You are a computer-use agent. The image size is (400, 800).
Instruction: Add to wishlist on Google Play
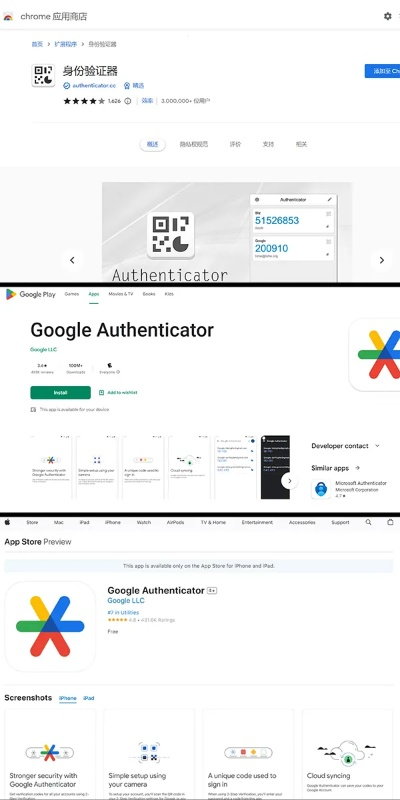click(118, 392)
